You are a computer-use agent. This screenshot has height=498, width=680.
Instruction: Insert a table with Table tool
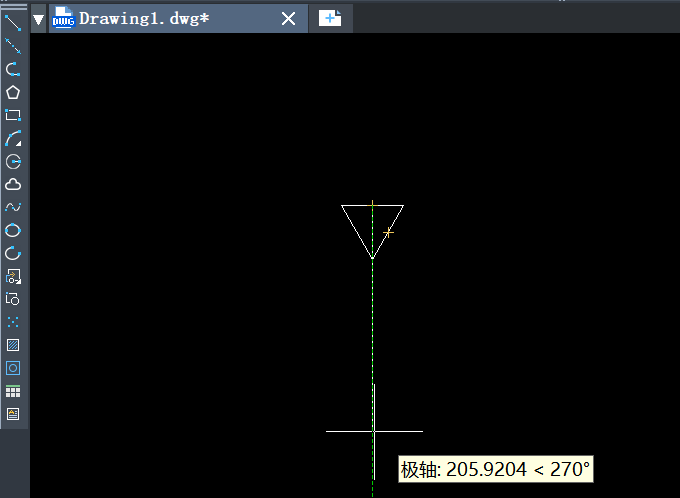point(13,391)
